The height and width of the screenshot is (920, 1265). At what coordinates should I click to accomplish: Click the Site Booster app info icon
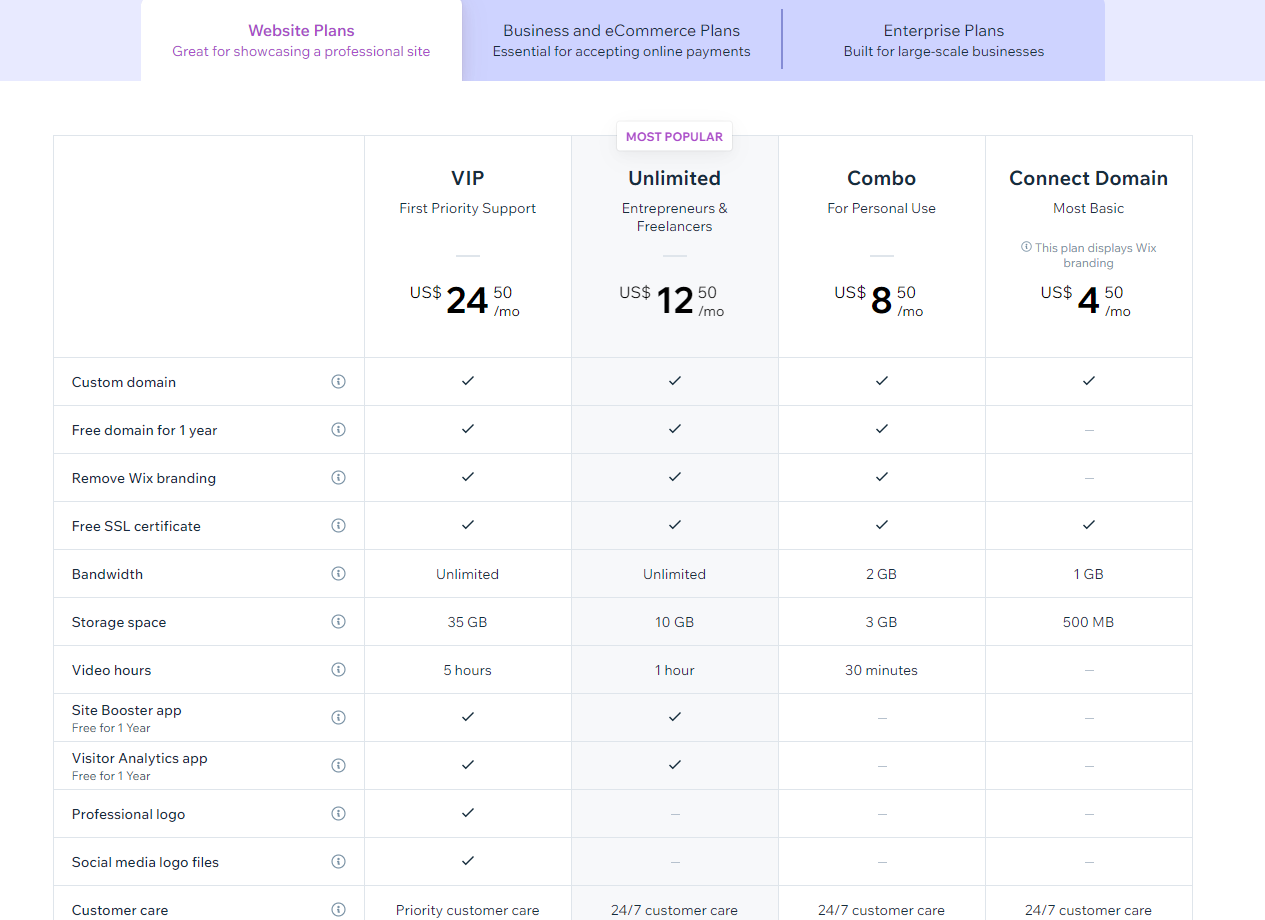pyautogui.click(x=339, y=717)
